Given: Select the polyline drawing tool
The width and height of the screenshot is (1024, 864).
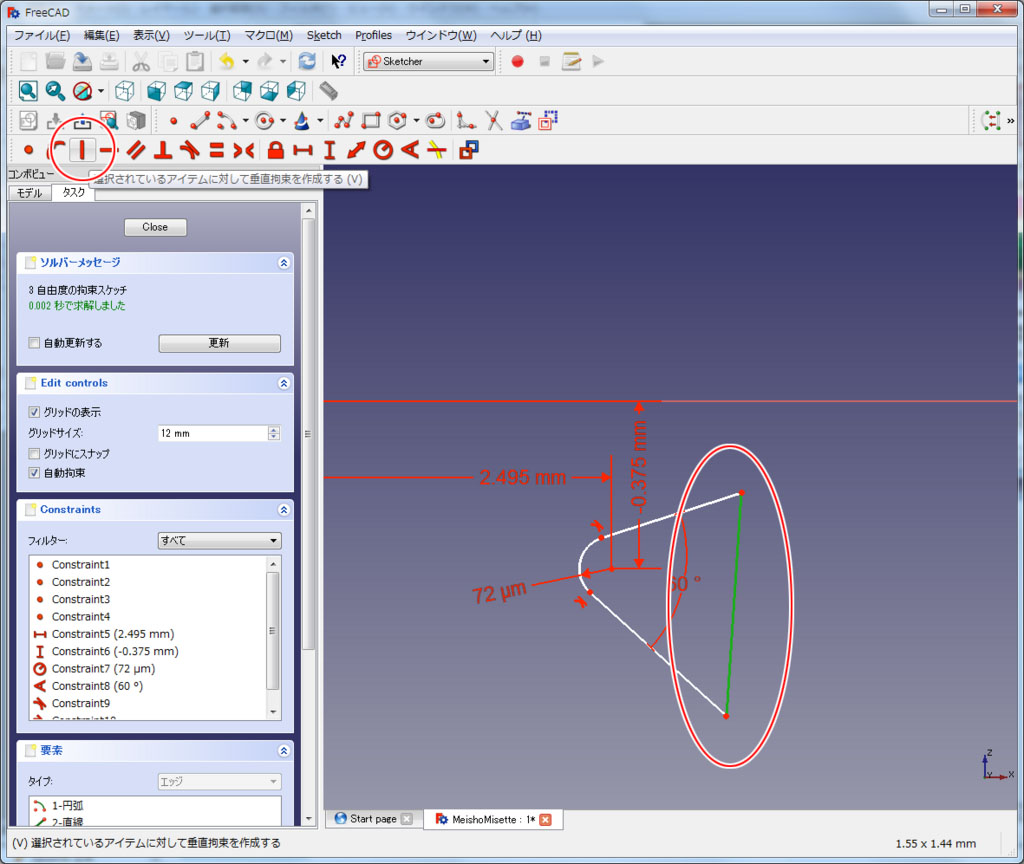Looking at the screenshot, I should tap(344, 121).
